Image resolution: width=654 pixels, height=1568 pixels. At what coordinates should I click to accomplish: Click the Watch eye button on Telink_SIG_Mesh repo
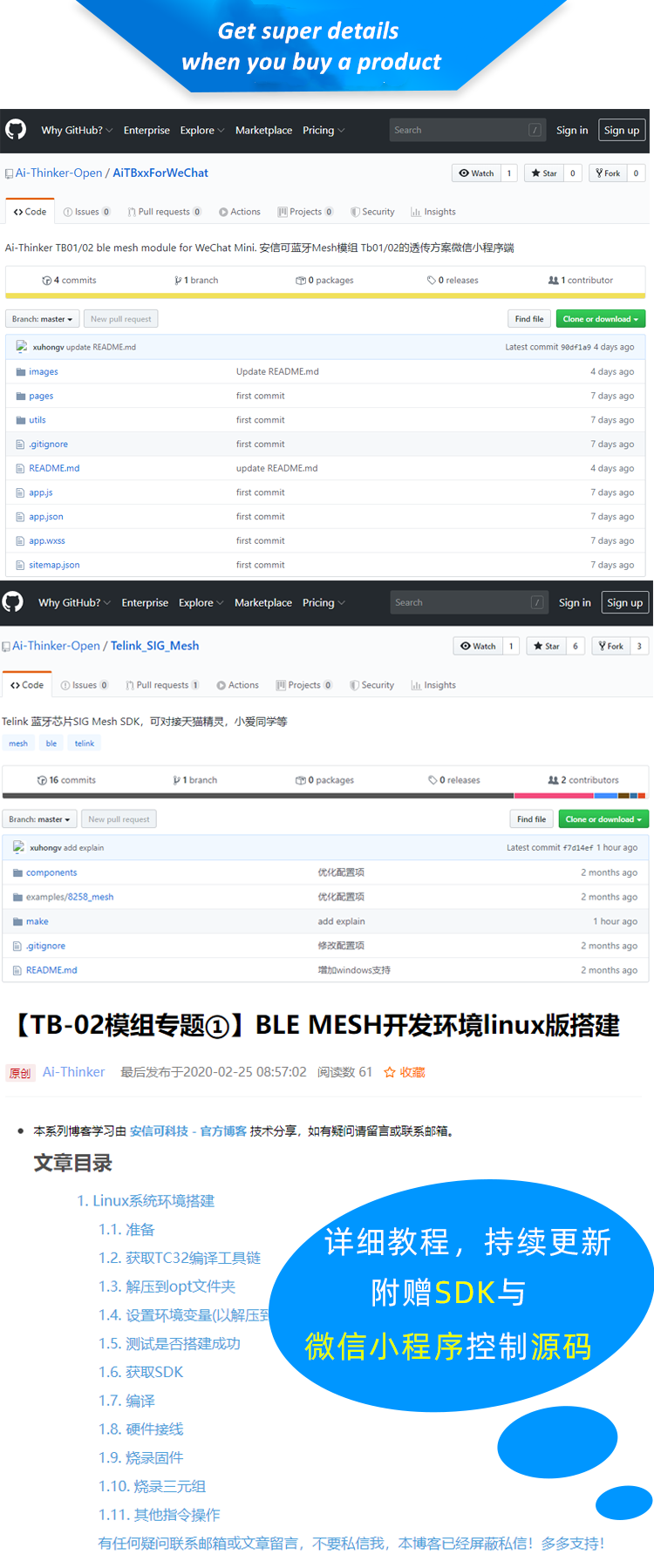coord(478,646)
